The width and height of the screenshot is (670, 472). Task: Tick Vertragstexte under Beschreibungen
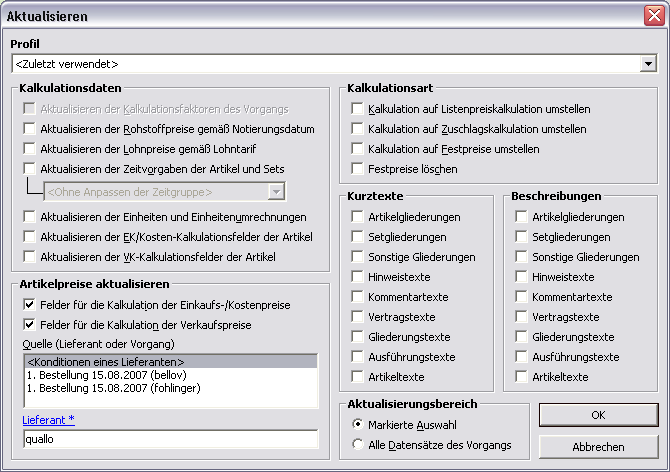[x=521, y=317]
